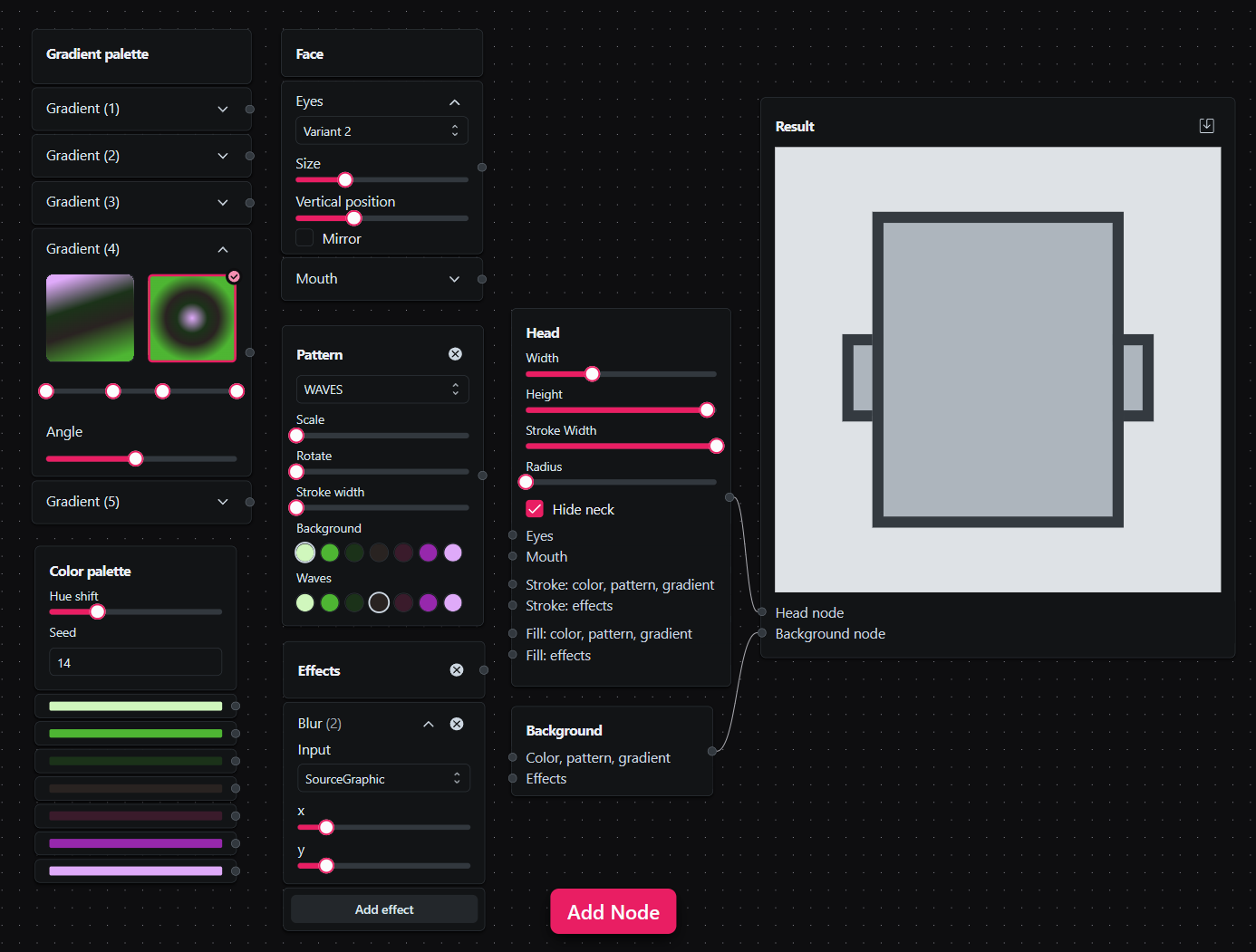Click the Add effect button
This screenshot has height=952, width=1256.
(384, 909)
